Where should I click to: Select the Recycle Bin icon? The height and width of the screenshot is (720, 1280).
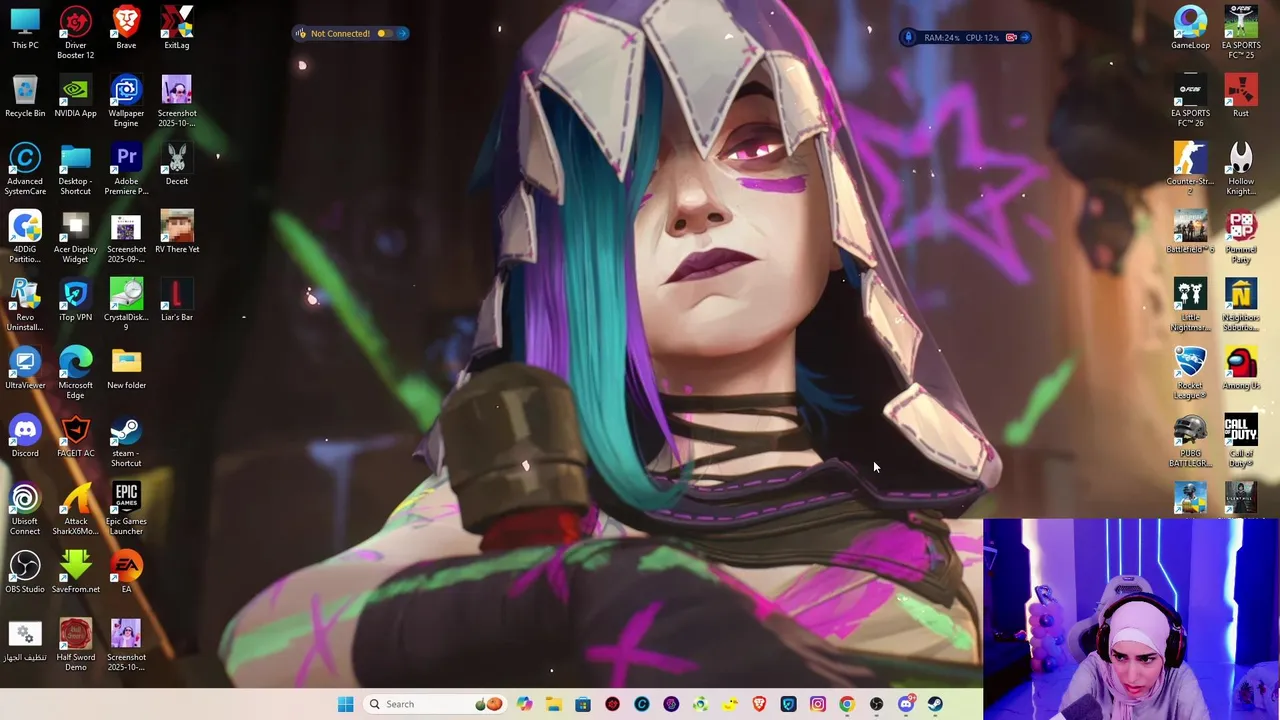pos(25,96)
